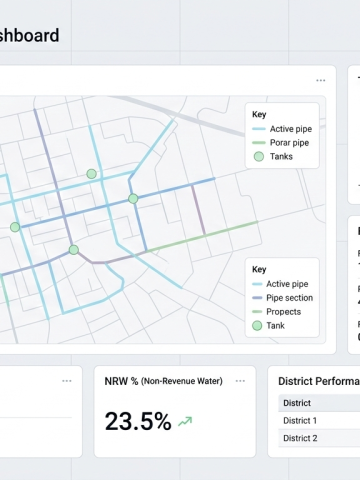Open options menu of bottom-left card

pyautogui.click(x=67, y=381)
